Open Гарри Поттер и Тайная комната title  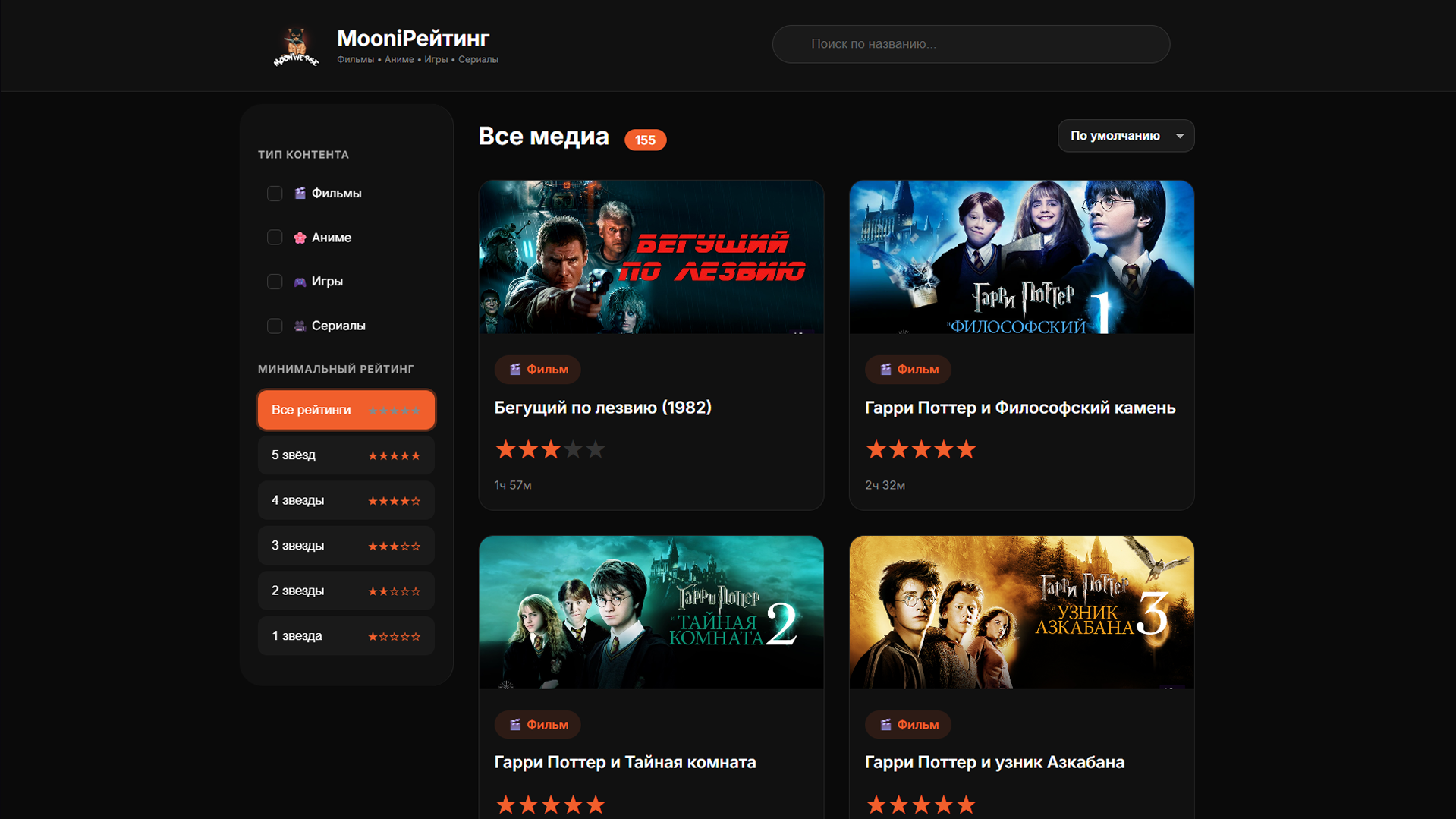[x=624, y=762]
